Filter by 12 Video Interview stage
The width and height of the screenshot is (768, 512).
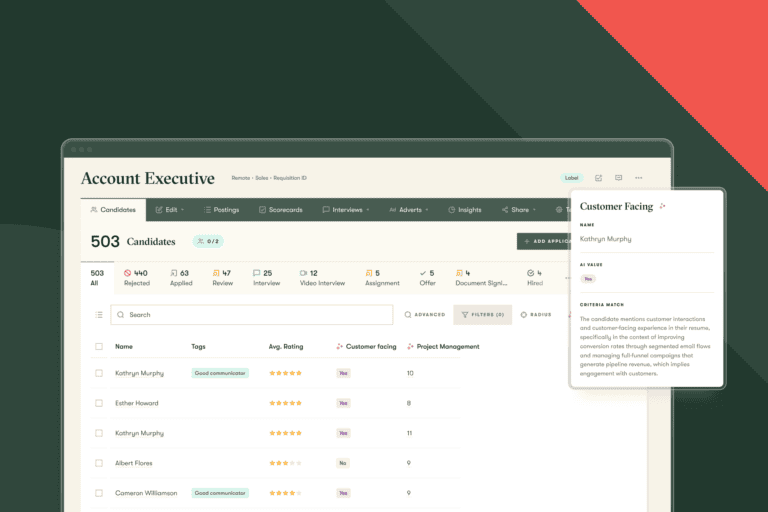pyautogui.click(x=322, y=278)
